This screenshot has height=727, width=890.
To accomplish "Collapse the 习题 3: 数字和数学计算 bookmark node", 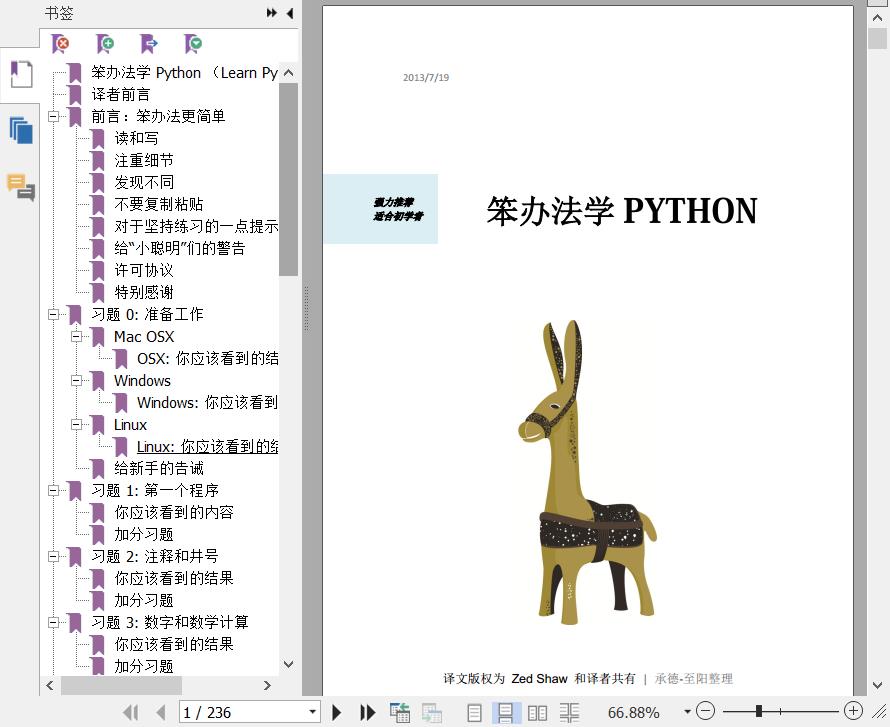I will pos(53,623).
